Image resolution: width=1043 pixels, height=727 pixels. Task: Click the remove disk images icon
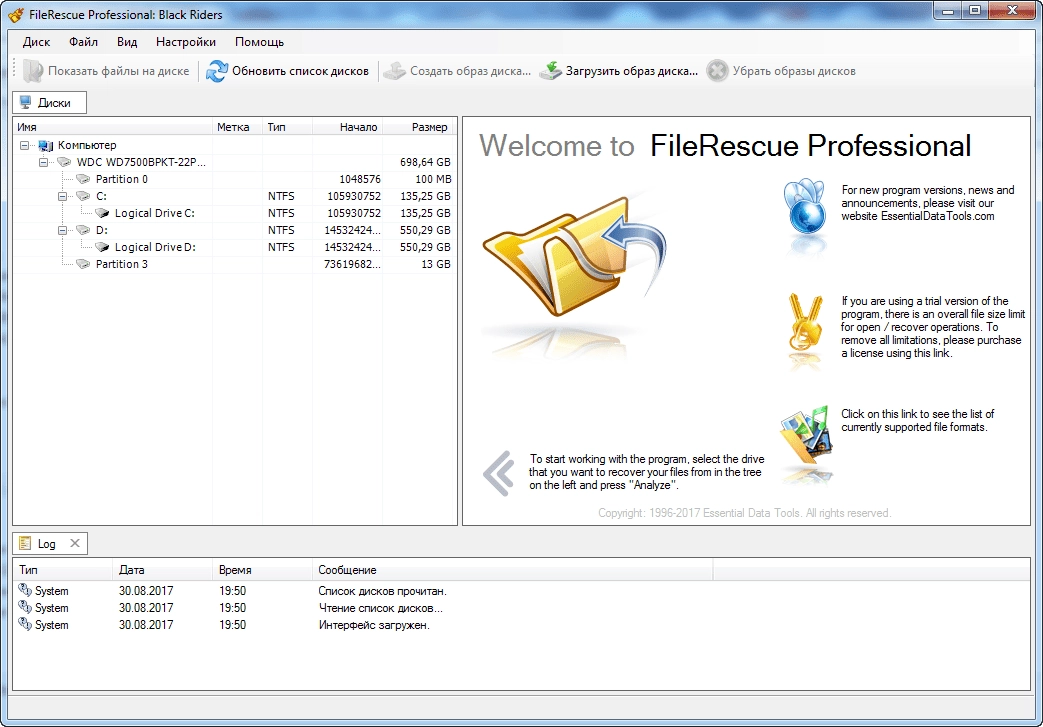[717, 71]
